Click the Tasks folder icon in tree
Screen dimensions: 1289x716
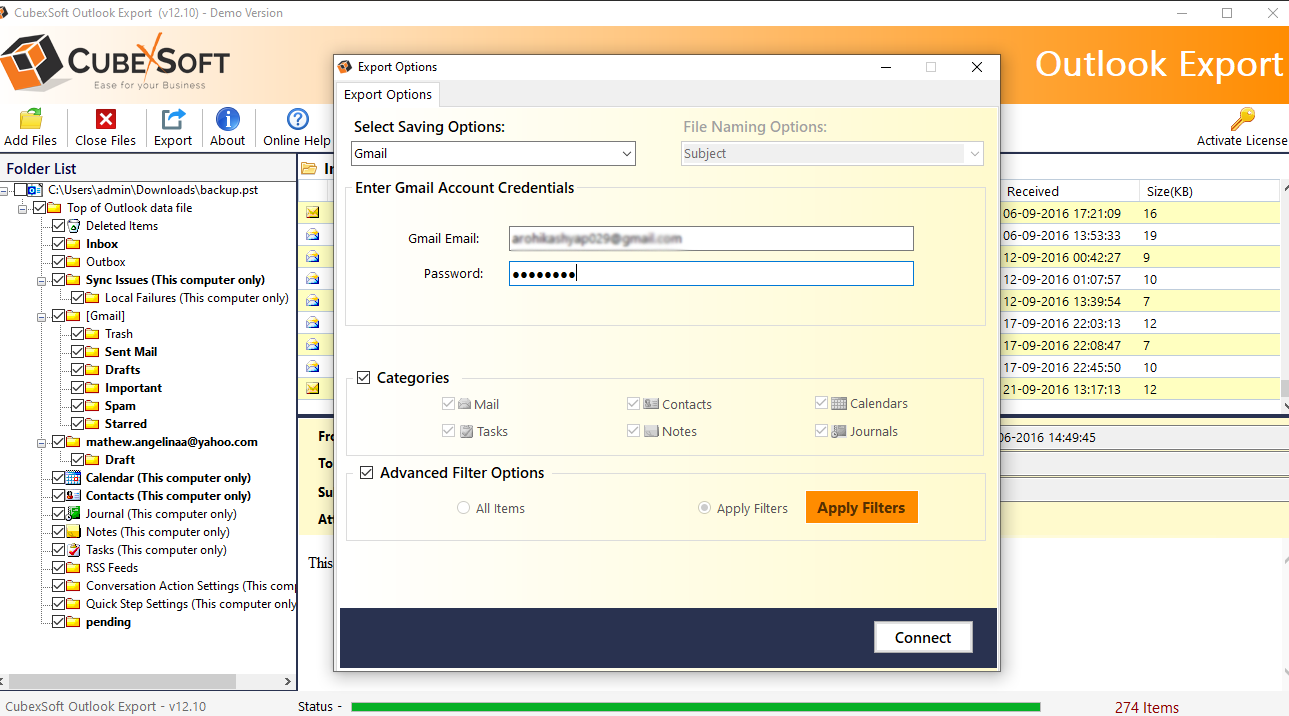(x=74, y=550)
